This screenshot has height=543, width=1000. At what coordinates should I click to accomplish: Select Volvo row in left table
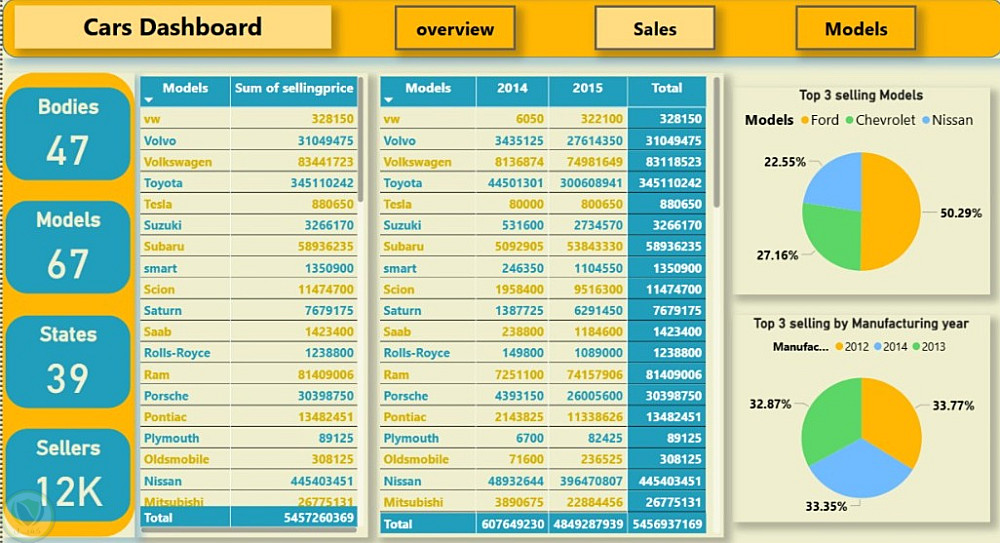pos(249,140)
